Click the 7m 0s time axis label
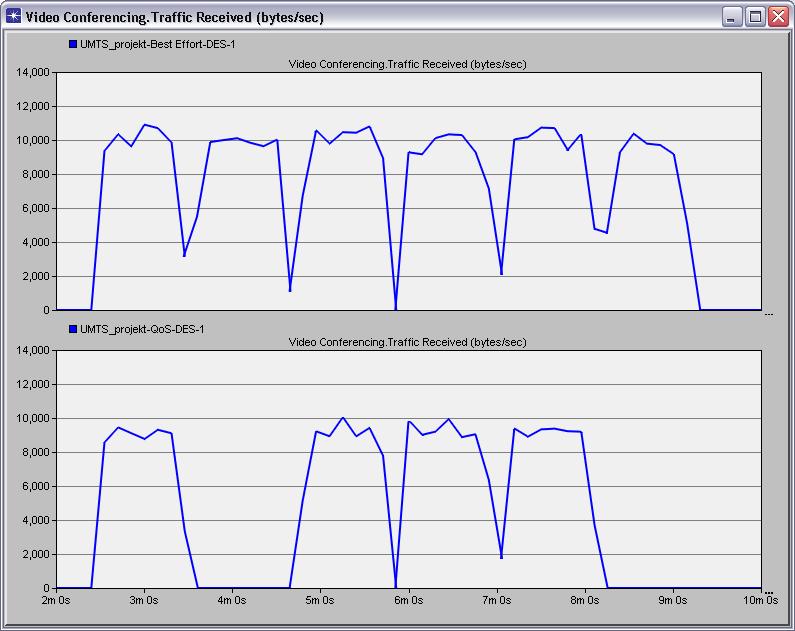 tap(497, 600)
